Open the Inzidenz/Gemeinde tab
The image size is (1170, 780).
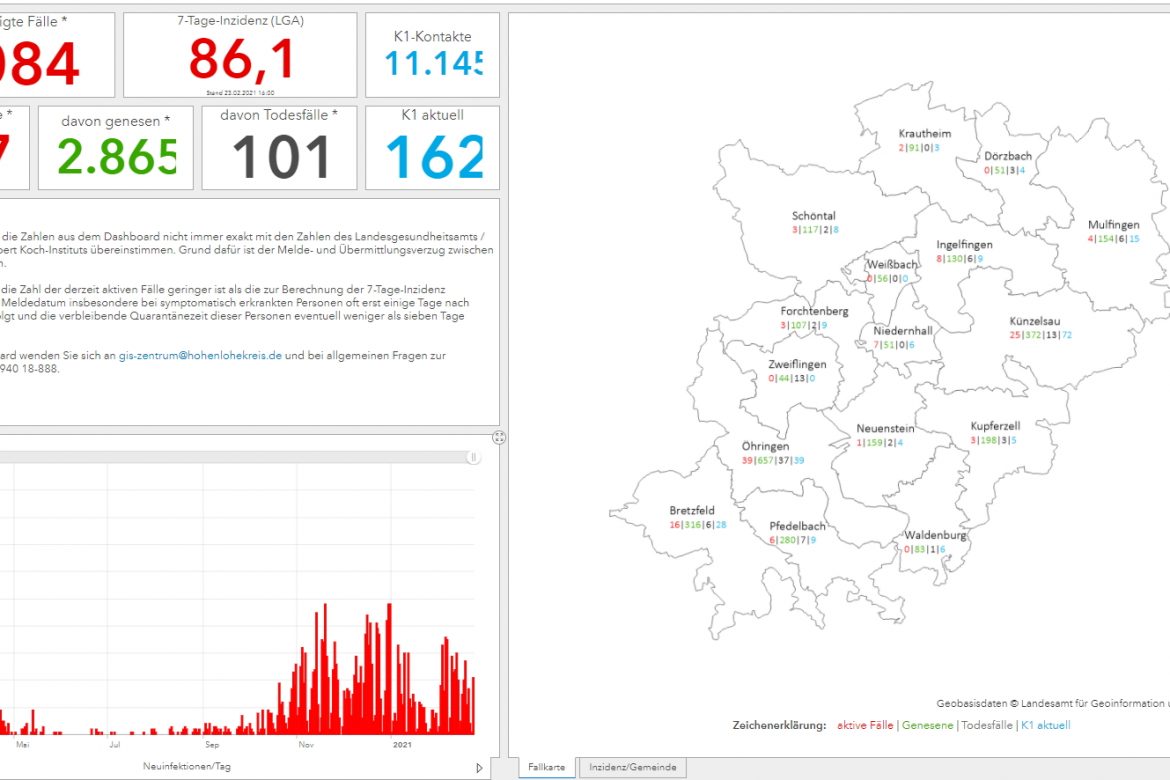tap(632, 767)
